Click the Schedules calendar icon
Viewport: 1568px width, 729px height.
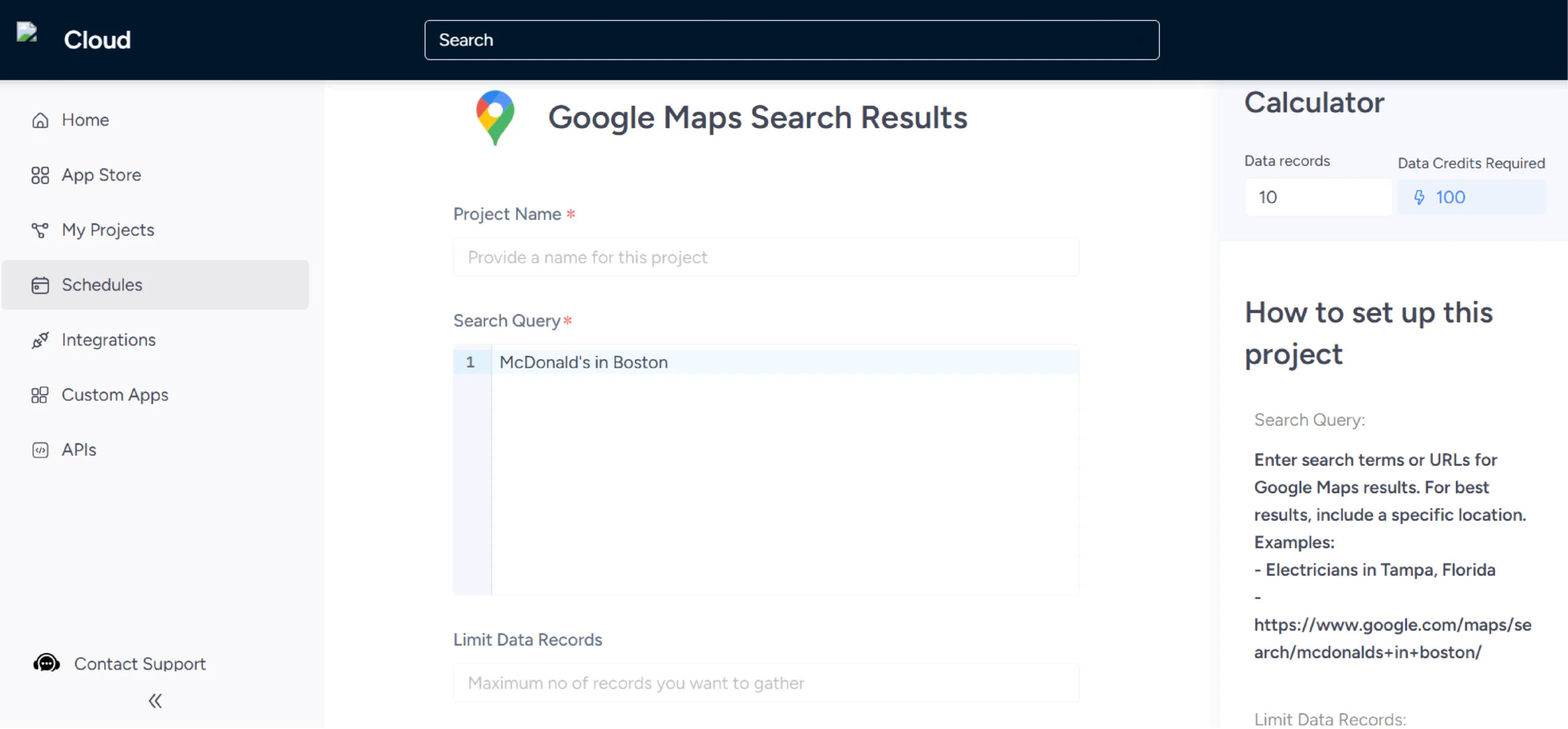[x=40, y=285]
